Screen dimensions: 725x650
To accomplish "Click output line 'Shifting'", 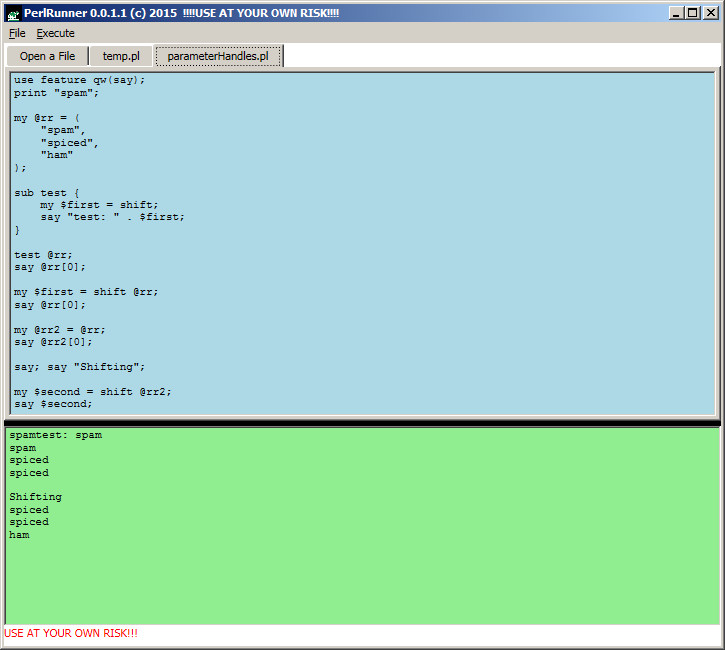I will tap(35, 497).
